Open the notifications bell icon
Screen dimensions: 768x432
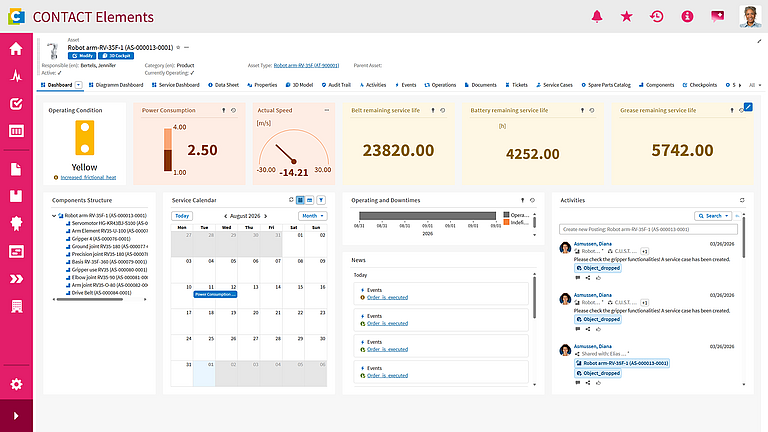point(597,17)
